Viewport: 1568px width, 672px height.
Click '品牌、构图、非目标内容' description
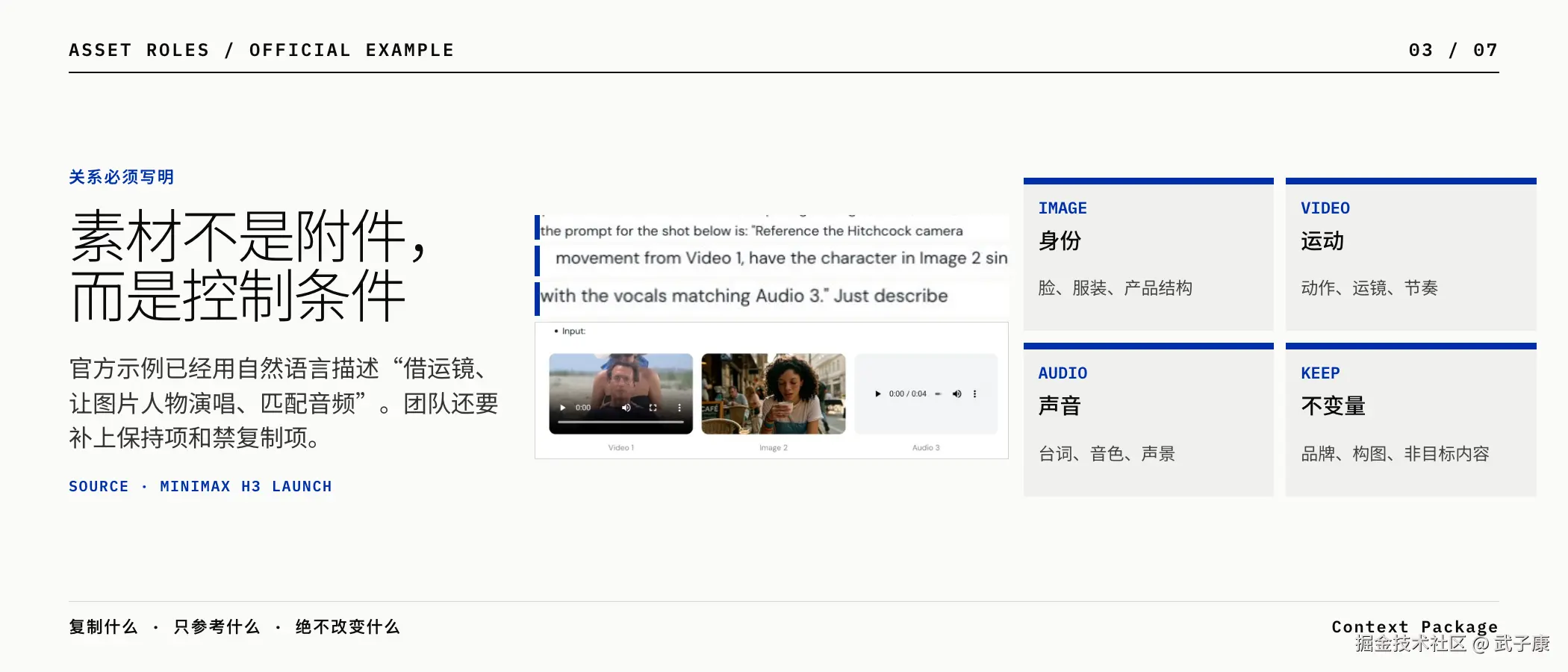(1395, 454)
